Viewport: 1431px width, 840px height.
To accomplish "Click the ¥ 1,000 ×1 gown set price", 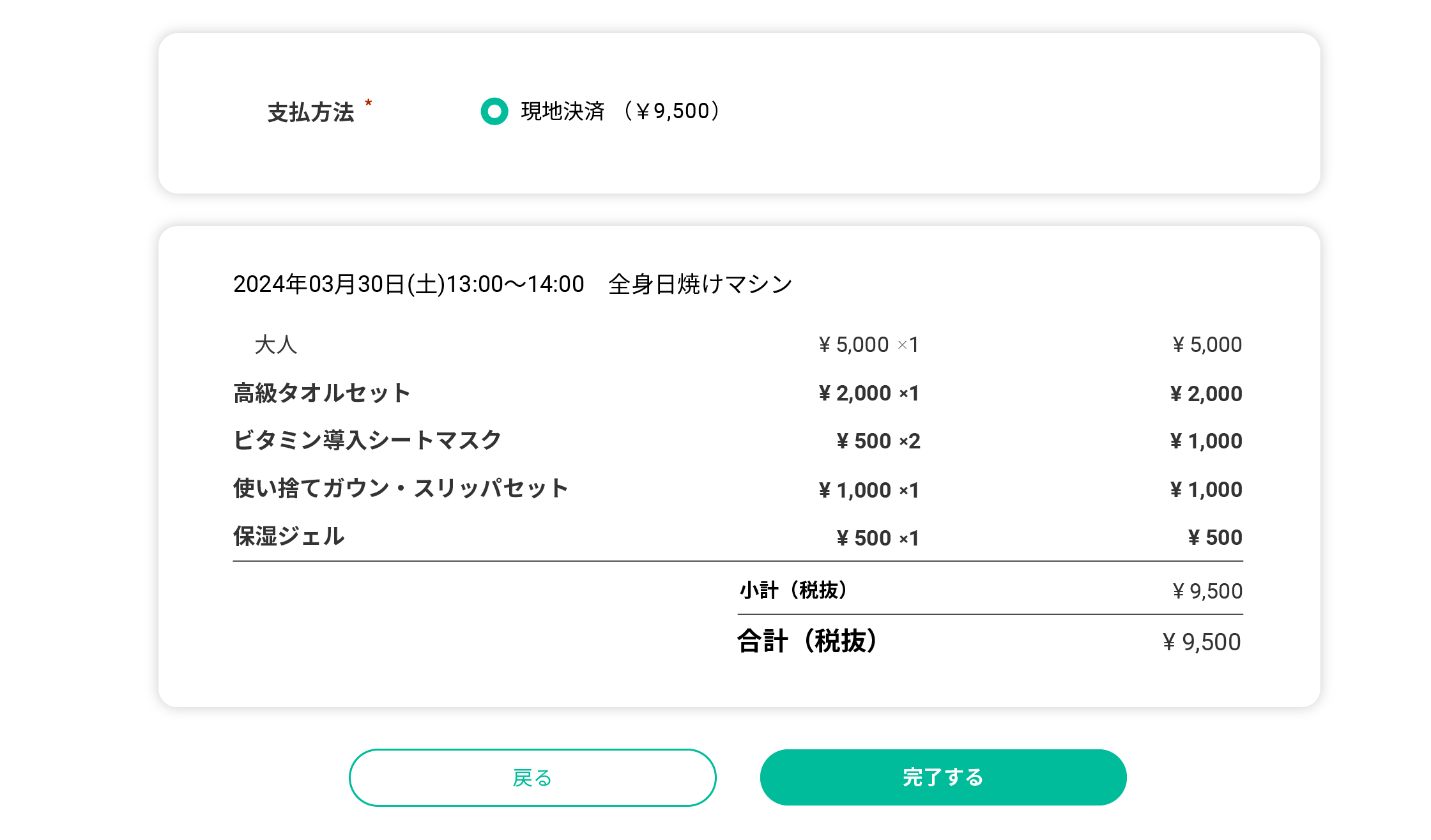I will tap(869, 490).
